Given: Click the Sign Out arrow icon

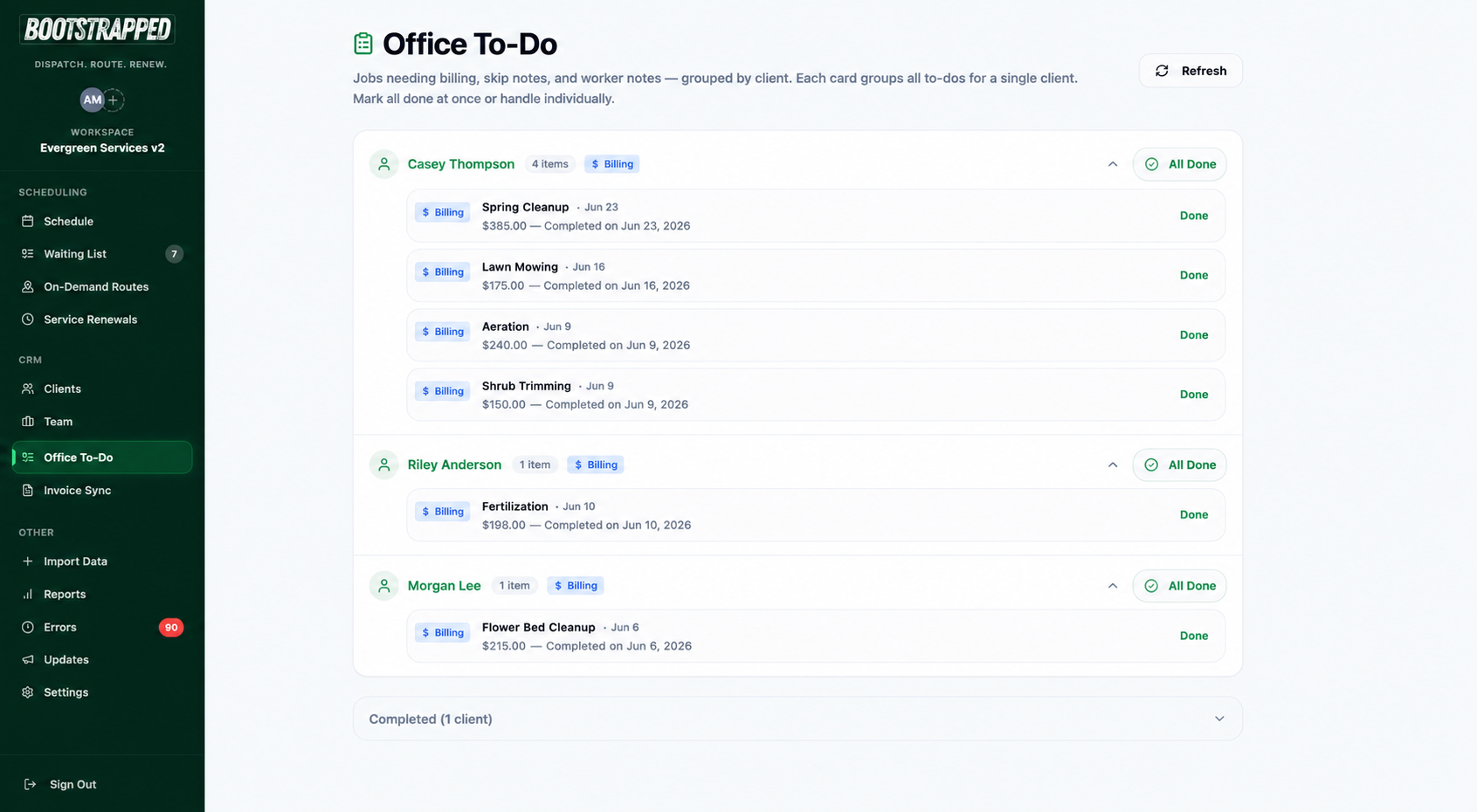Looking at the screenshot, I should point(30,784).
